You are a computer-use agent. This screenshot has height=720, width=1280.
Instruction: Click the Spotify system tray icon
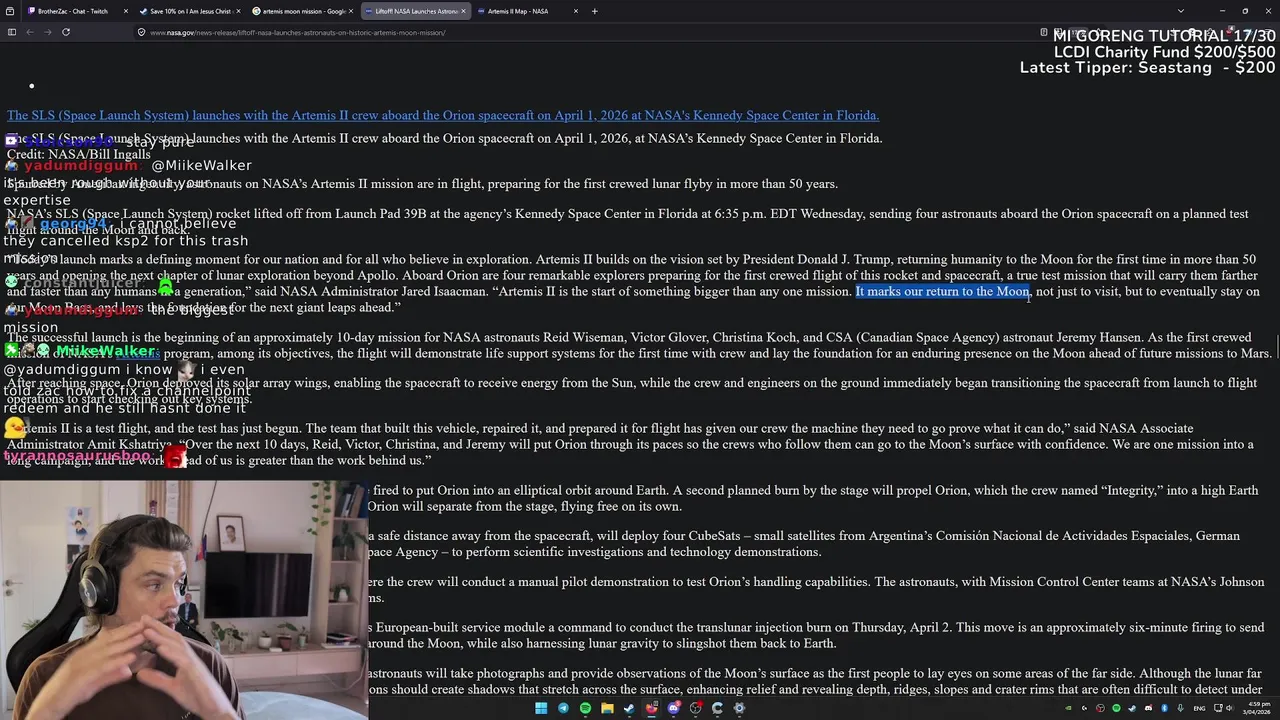(x=1116, y=708)
